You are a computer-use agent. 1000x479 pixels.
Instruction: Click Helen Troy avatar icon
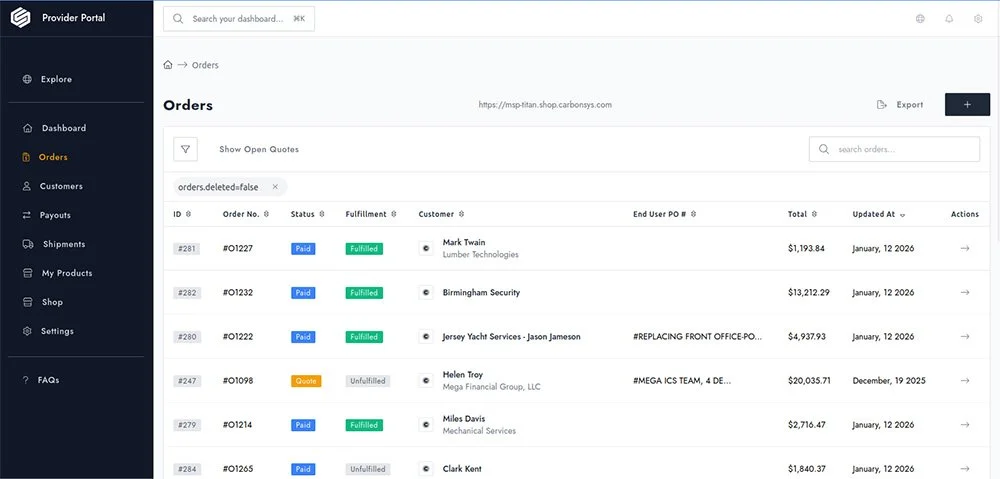click(426, 380)
